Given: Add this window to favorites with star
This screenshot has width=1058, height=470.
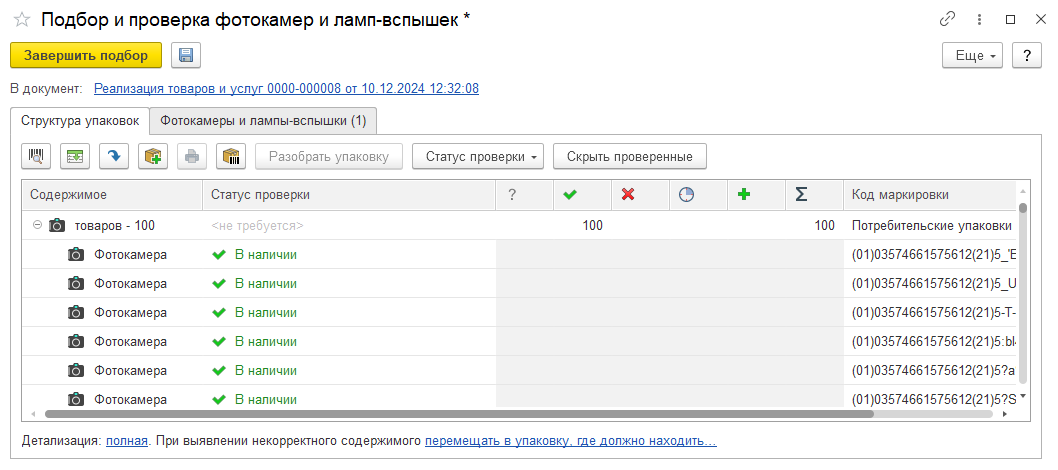Looking at the screenshot, I should pos(22,20).
